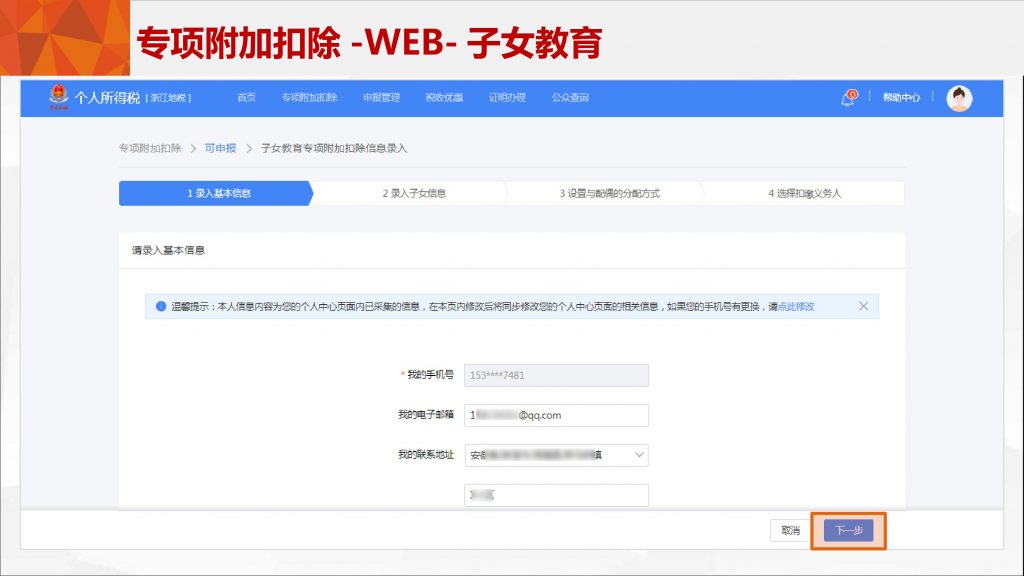This screenshot has width=1024, height=576.
Task: Click into the 我的电子邮箱 input field
Action: click(x=556, y=415)
